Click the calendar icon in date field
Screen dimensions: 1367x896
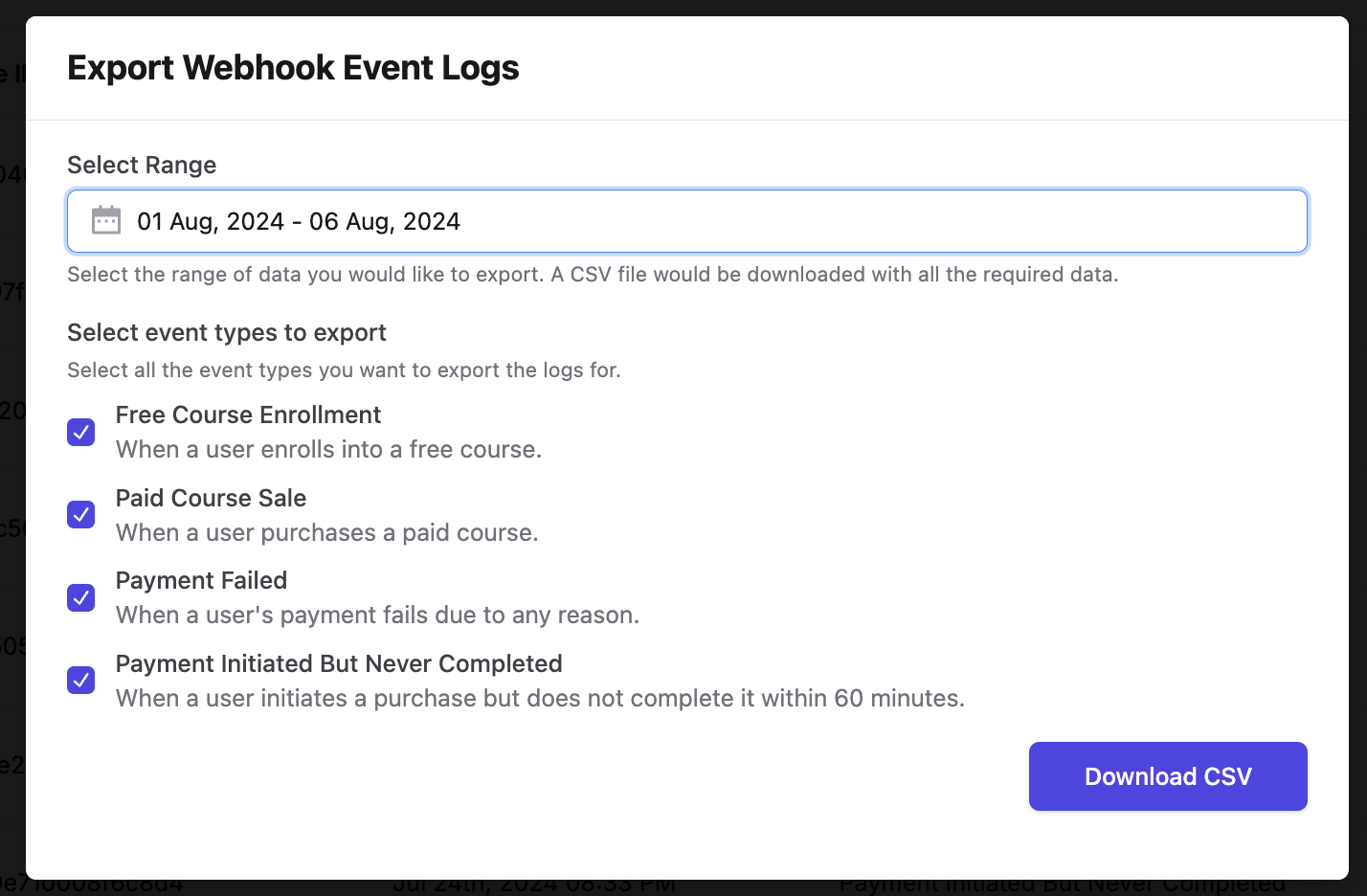pos(106,221)
